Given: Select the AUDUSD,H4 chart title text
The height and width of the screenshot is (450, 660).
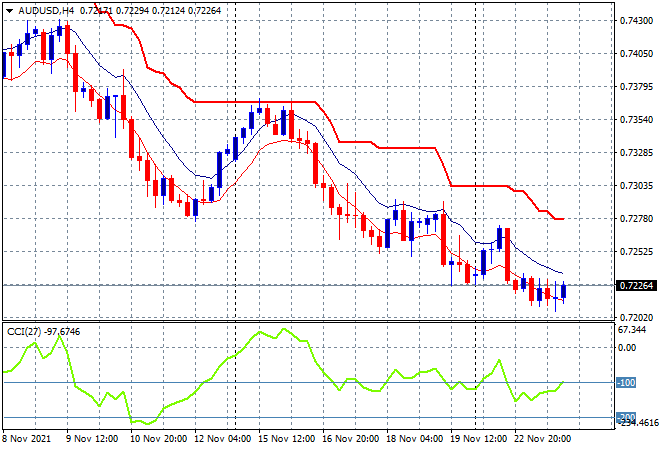Looking at the screenshot, I should (x=46, y=11).
